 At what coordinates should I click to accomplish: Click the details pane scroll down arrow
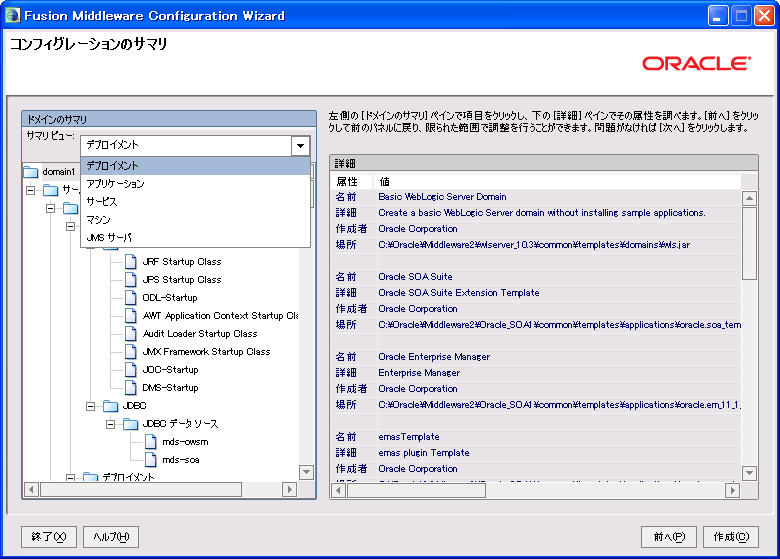pos(749,473)
